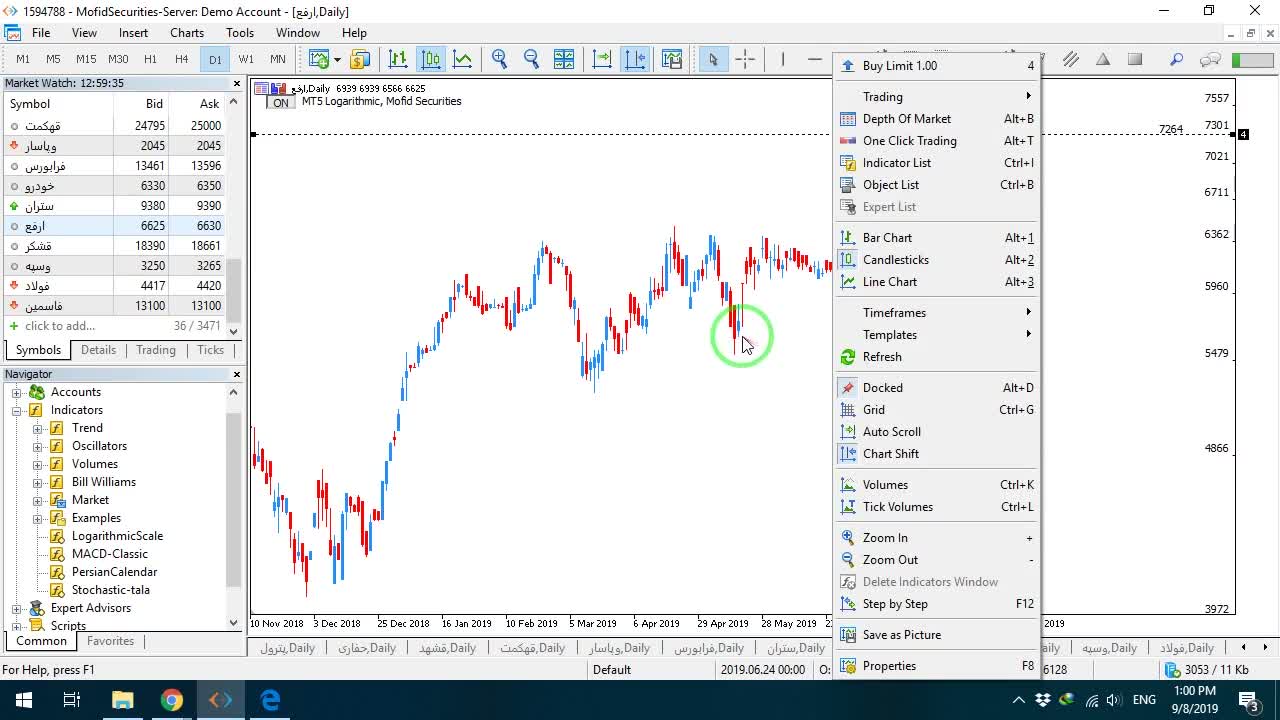This screenshot has height=720, width=1280.
Task: Select the crosshair cursor tool
Action: click(x=745, y=59)
